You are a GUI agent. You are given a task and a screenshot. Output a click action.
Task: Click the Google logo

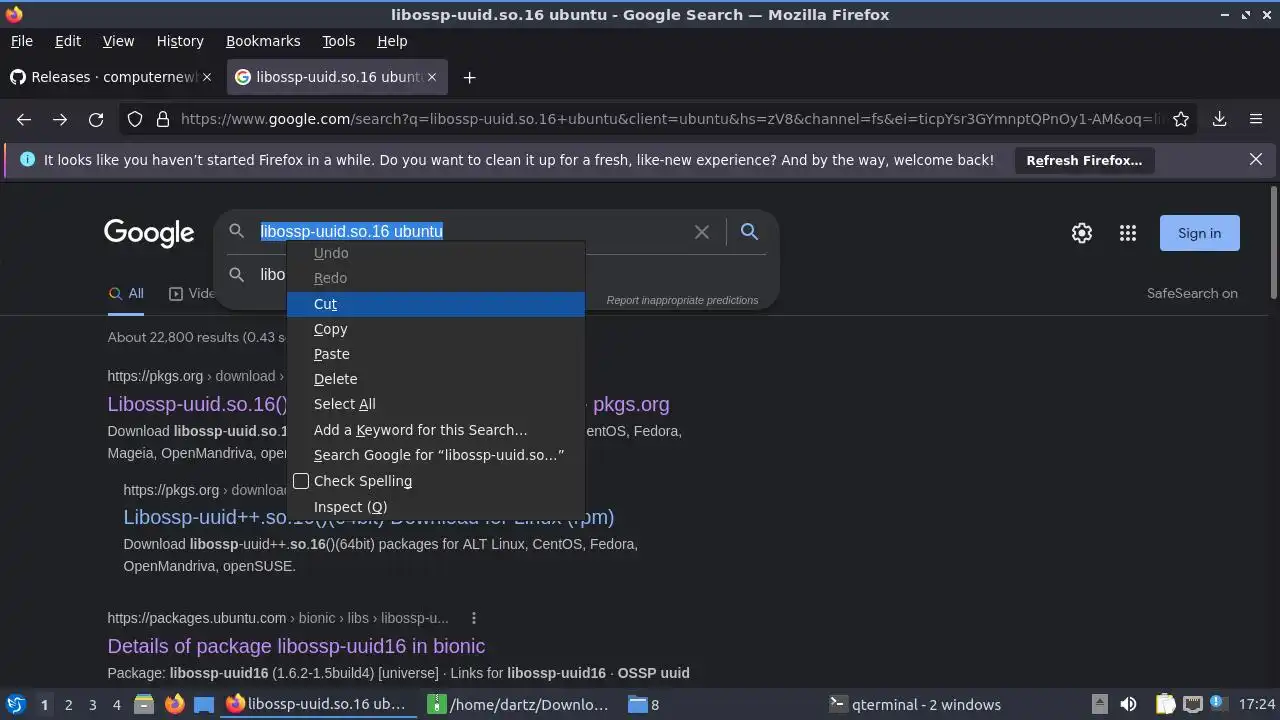pos(149,233)
